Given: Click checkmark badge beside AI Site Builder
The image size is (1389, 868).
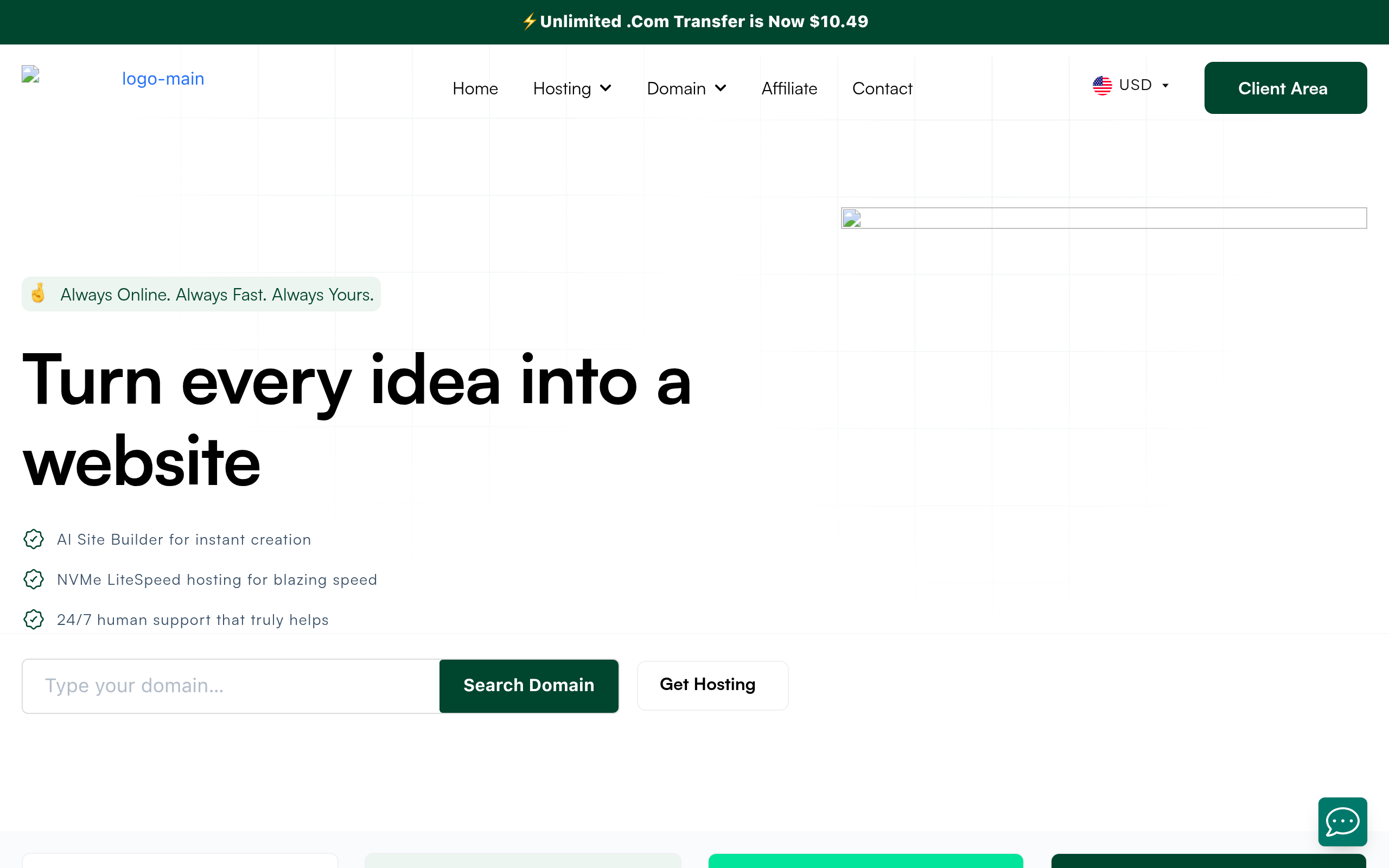Looking at the screenshot, I should click(x=34, y=539).
